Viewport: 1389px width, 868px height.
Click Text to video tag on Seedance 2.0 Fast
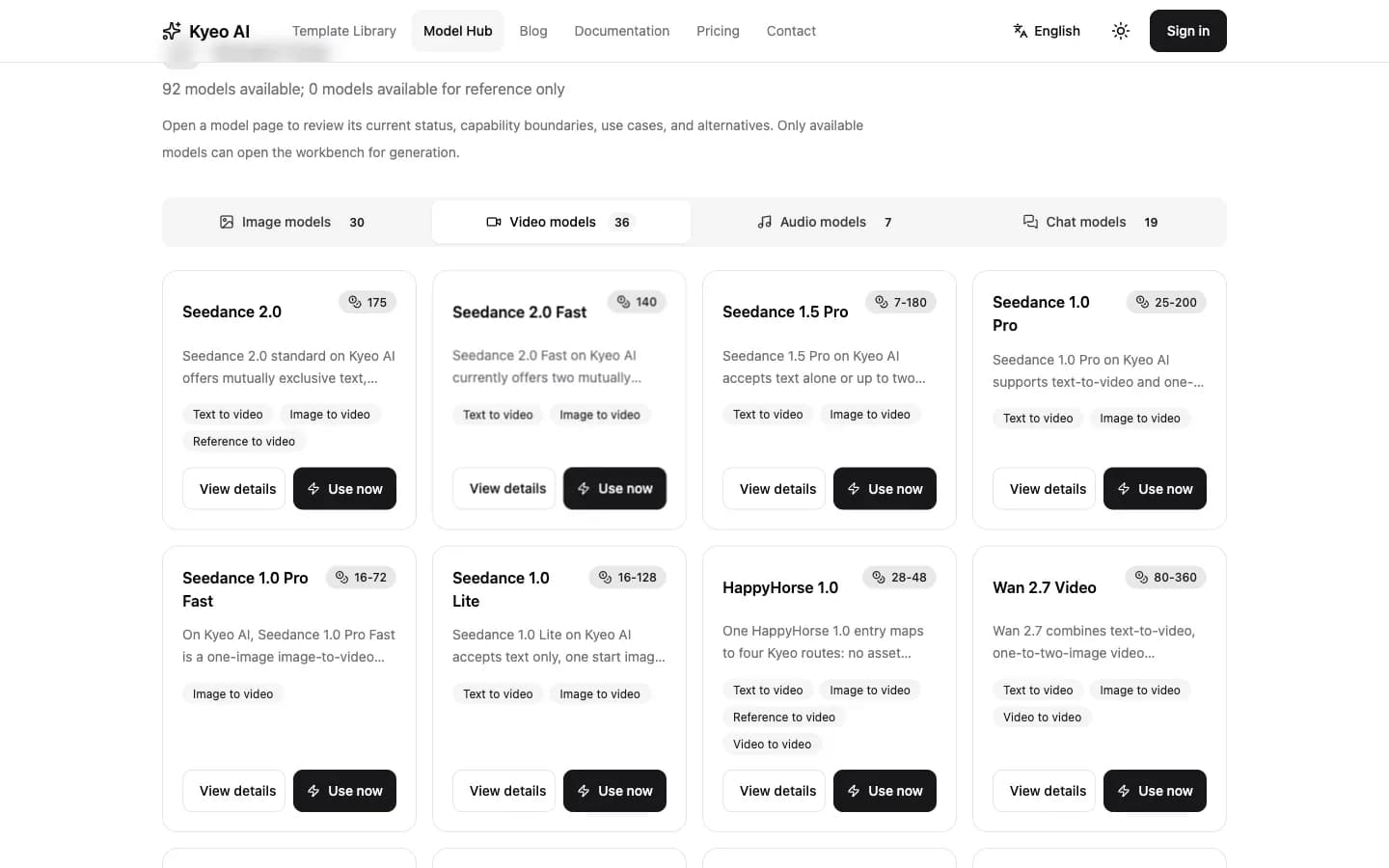(498, 415)
